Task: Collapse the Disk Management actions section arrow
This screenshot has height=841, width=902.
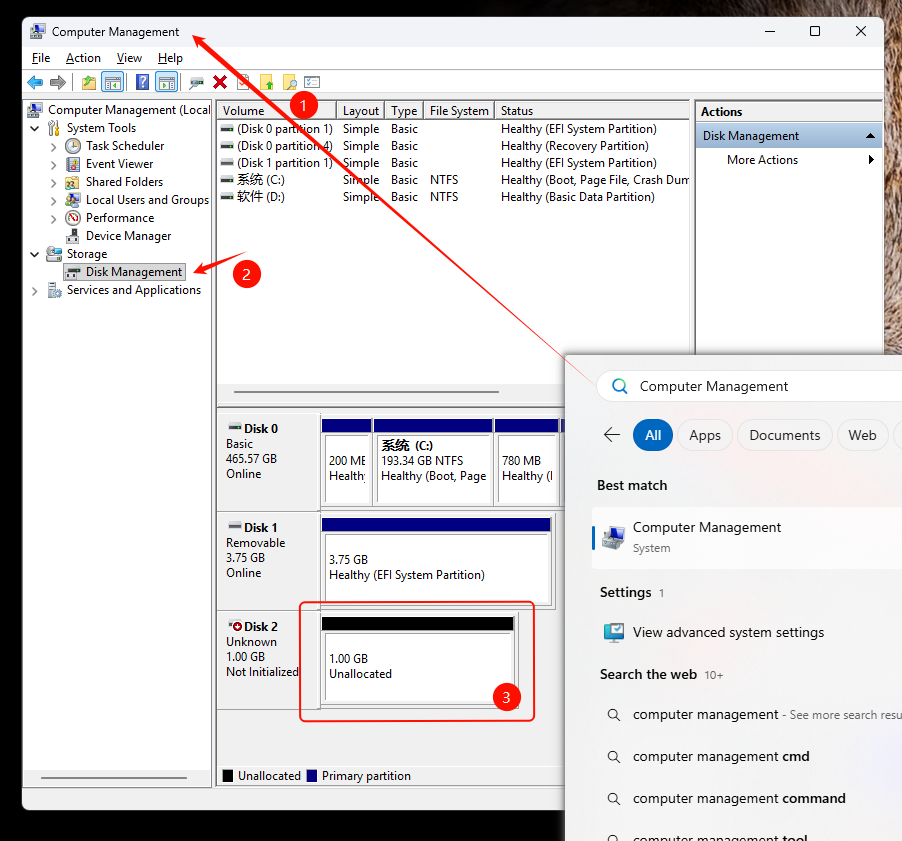Action: 870,136
